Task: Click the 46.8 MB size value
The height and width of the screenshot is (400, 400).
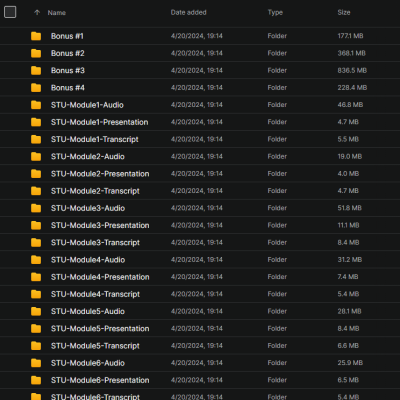Action: coord(350,105)
